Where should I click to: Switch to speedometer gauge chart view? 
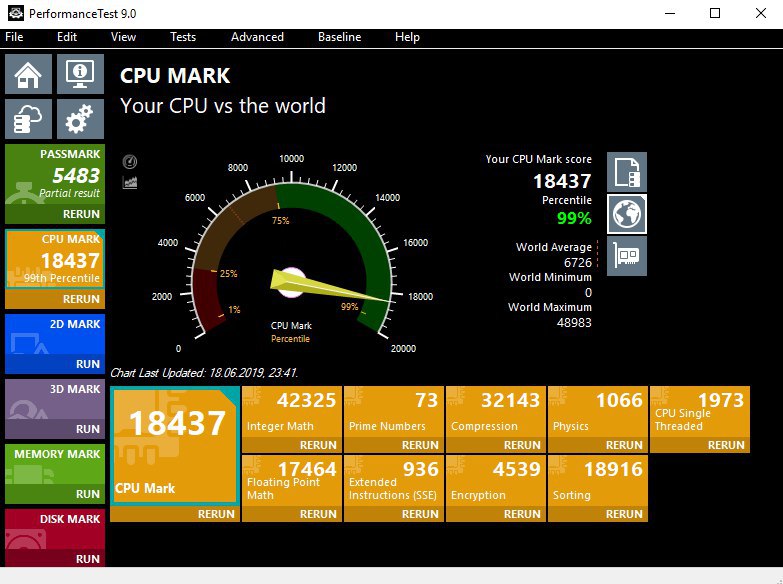coord(130,162)
